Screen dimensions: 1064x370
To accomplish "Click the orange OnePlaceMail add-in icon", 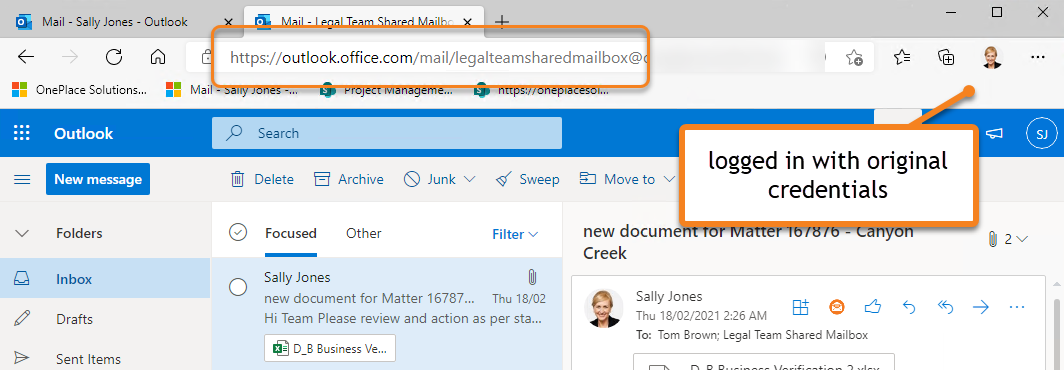I will tap(837, 308).
